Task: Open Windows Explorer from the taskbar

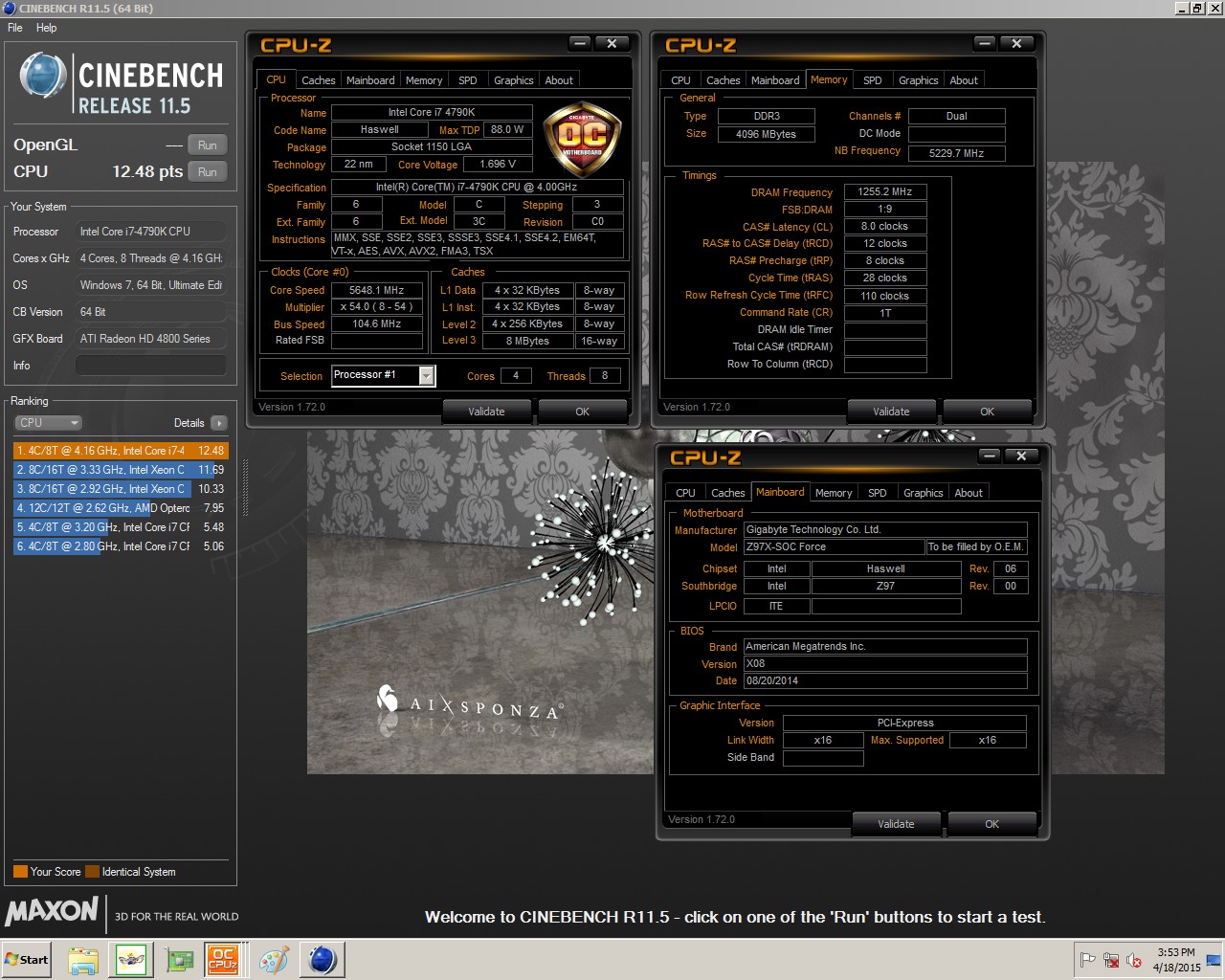Action: [x=83, y=960]
